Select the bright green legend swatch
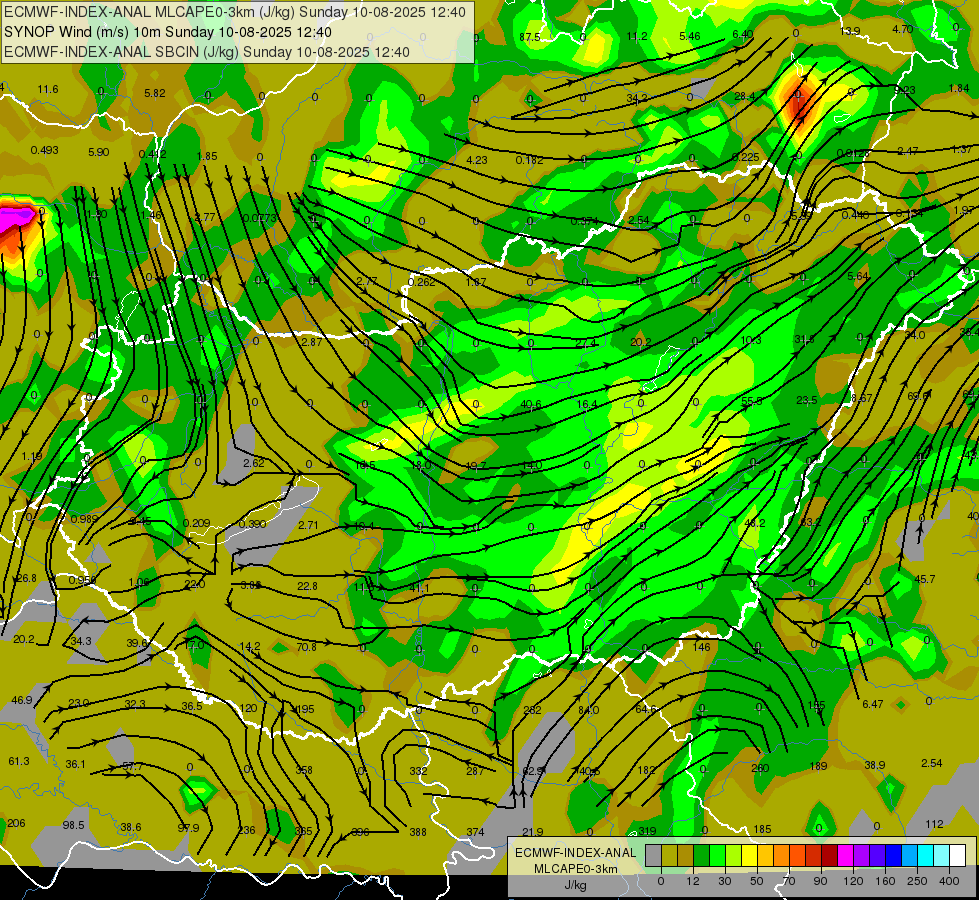Image resolution: width=979 pixels, height=900 pixels. pyautogui.click(x=718, y=855)
